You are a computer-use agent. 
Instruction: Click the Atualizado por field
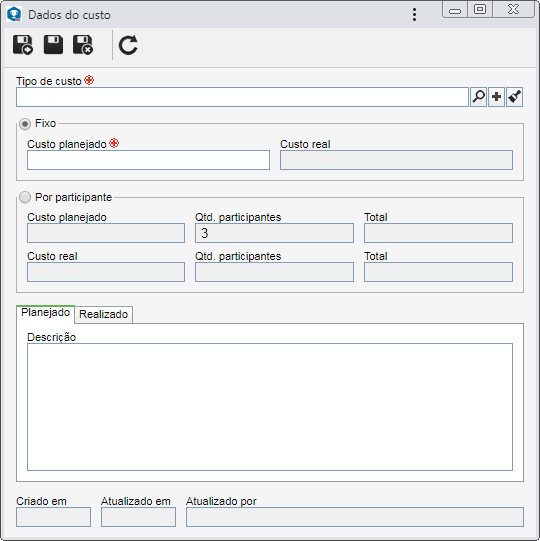(x=355, y=517)
